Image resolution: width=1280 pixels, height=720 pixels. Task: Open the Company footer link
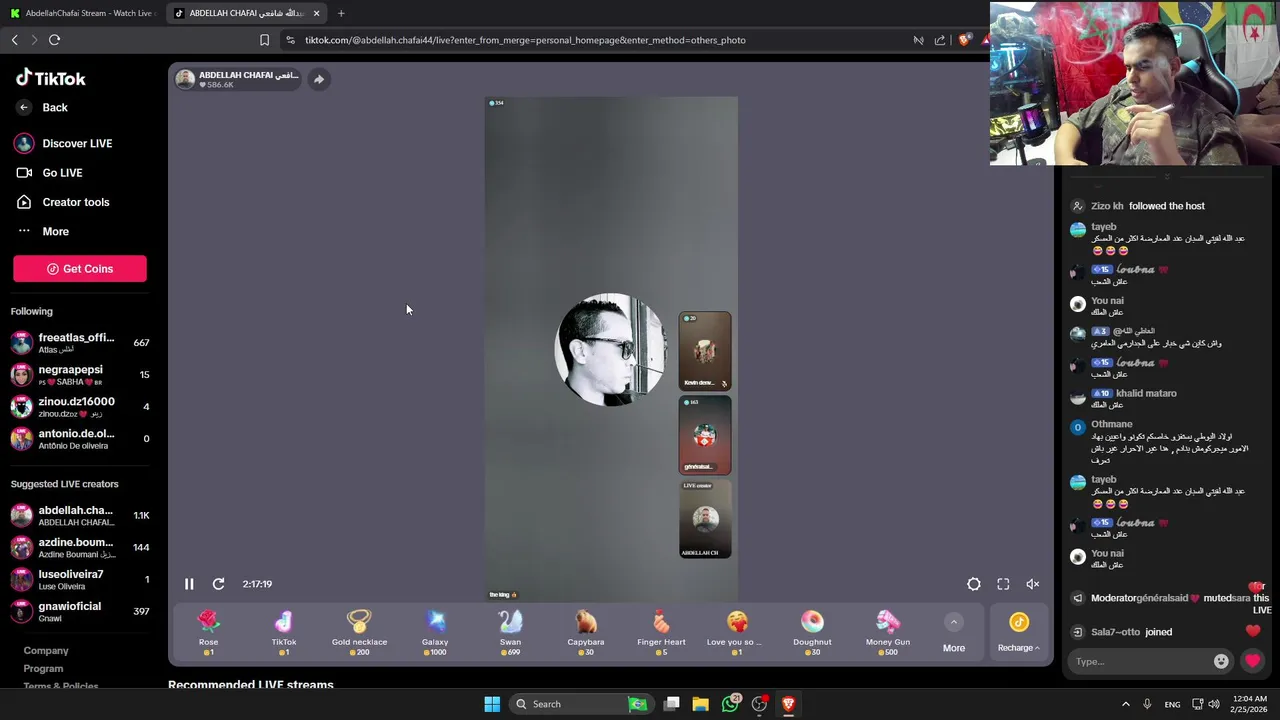point(46,651)
